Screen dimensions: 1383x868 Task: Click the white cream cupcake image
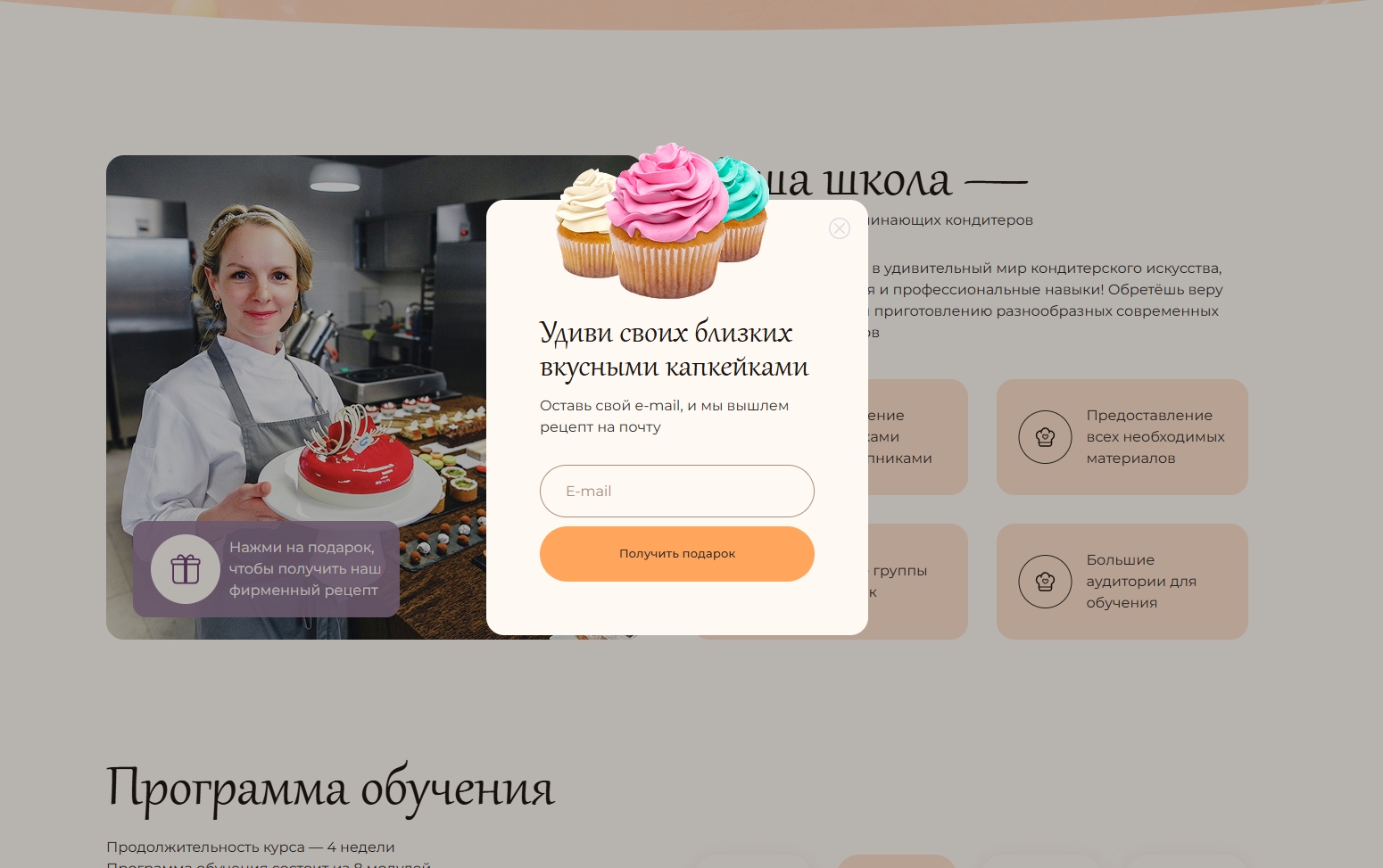pyautogui.click(x=584, y=223)
